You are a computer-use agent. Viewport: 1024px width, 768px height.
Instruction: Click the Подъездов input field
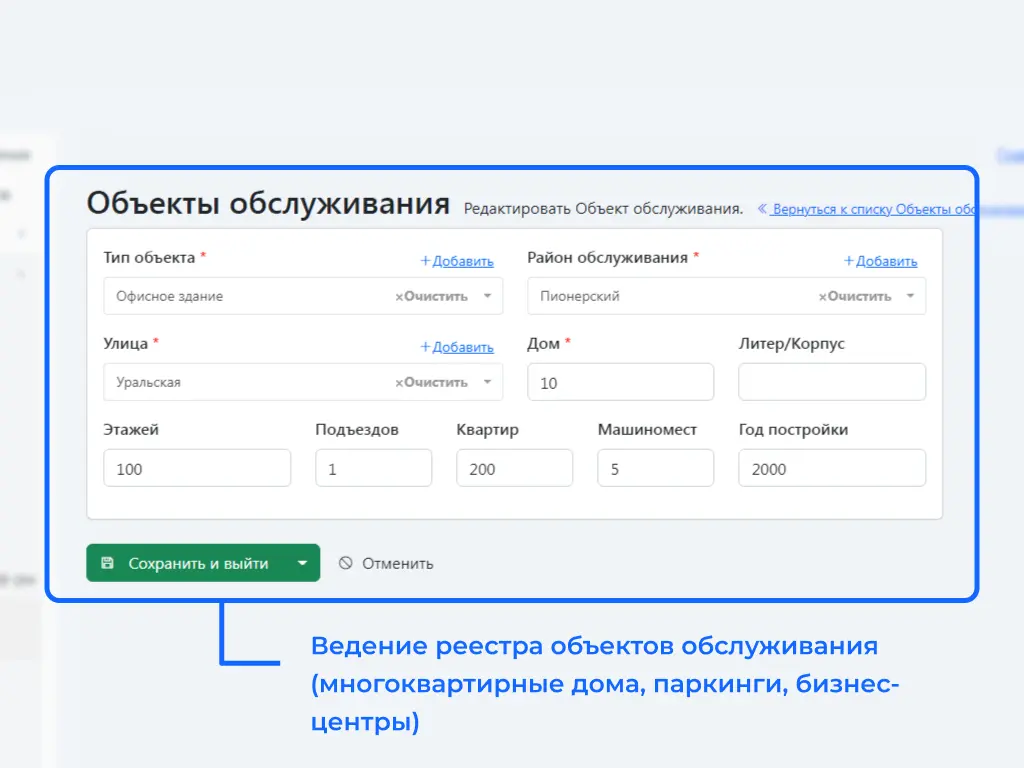pyautogui.click(x=373, y=468)
